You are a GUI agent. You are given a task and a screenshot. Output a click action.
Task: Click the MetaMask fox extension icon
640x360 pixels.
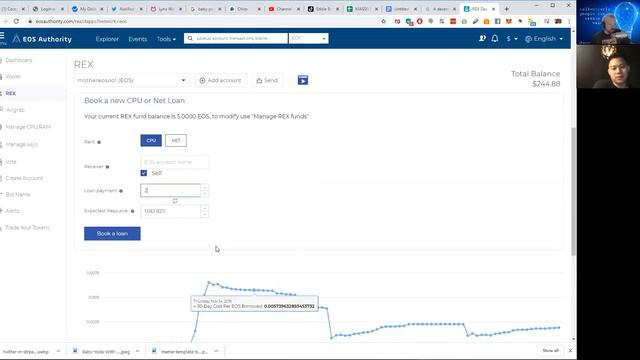(x=509, y=21)
